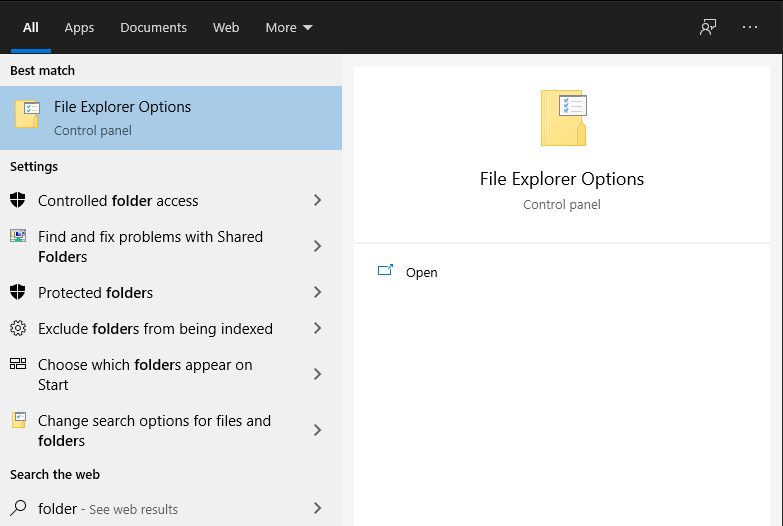Select the Web search tab
This screenshot has width=783, height=526.
(x=226, y=27)
